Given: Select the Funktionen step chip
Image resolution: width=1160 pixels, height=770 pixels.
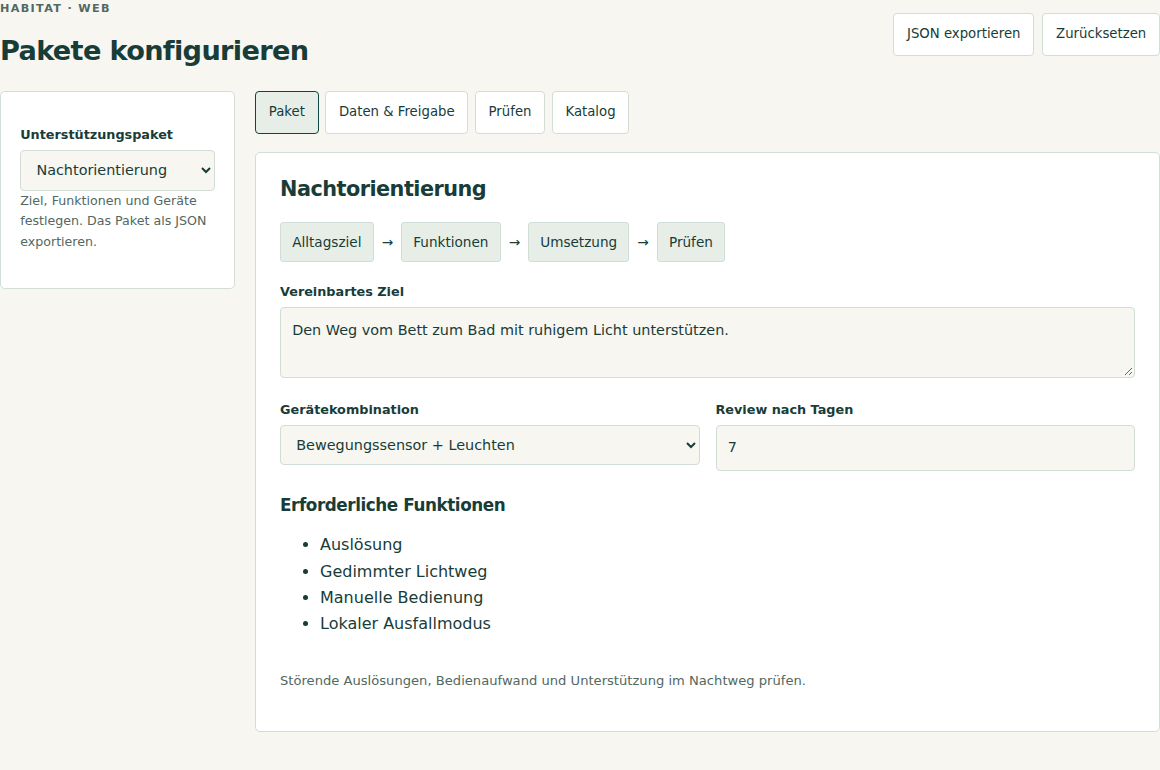Looking at the screenshot, I should (451, 242).
